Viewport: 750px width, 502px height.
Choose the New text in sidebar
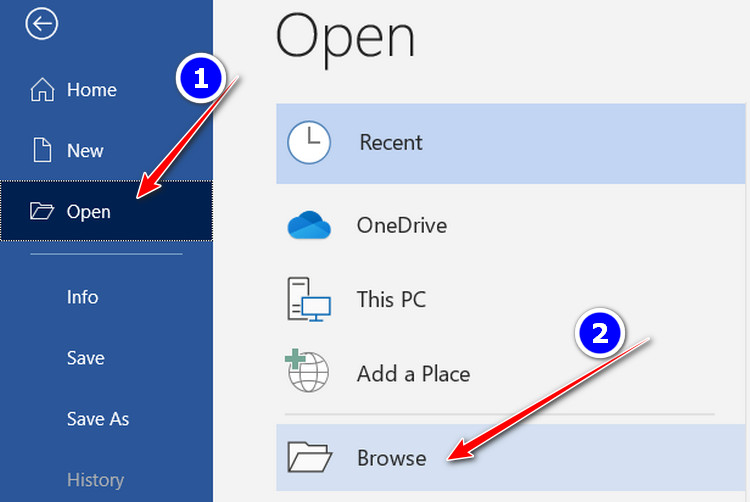click(85, 151)
